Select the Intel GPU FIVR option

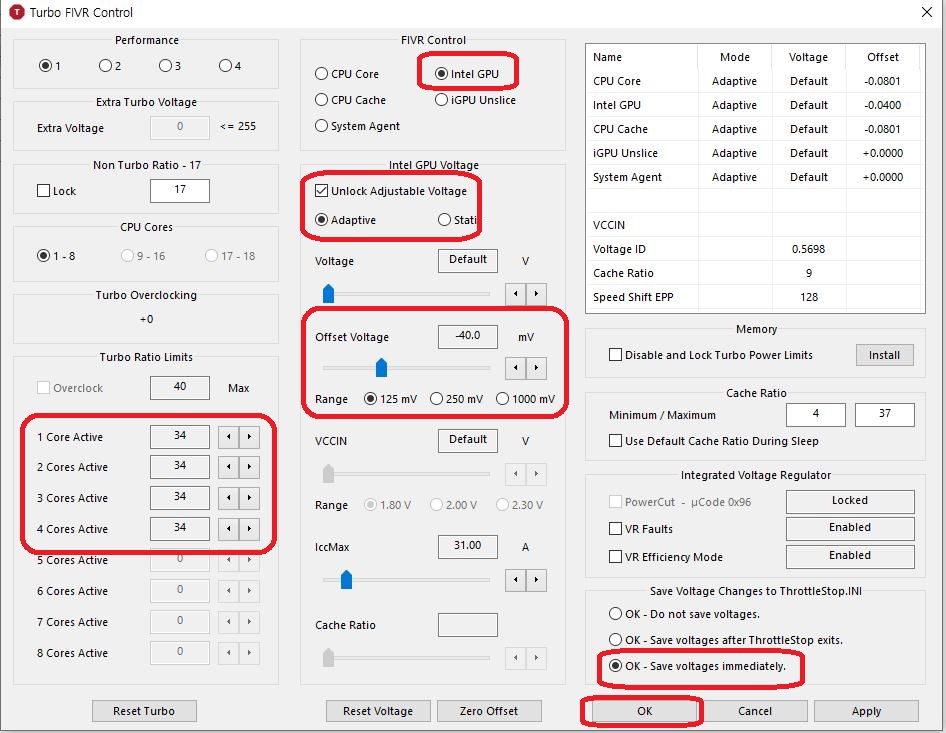coord(467,74)
